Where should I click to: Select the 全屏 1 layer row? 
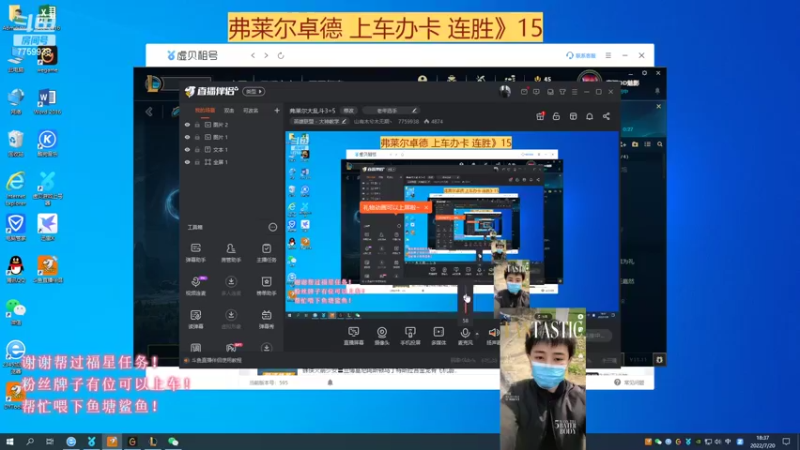(x=232, y=162)
